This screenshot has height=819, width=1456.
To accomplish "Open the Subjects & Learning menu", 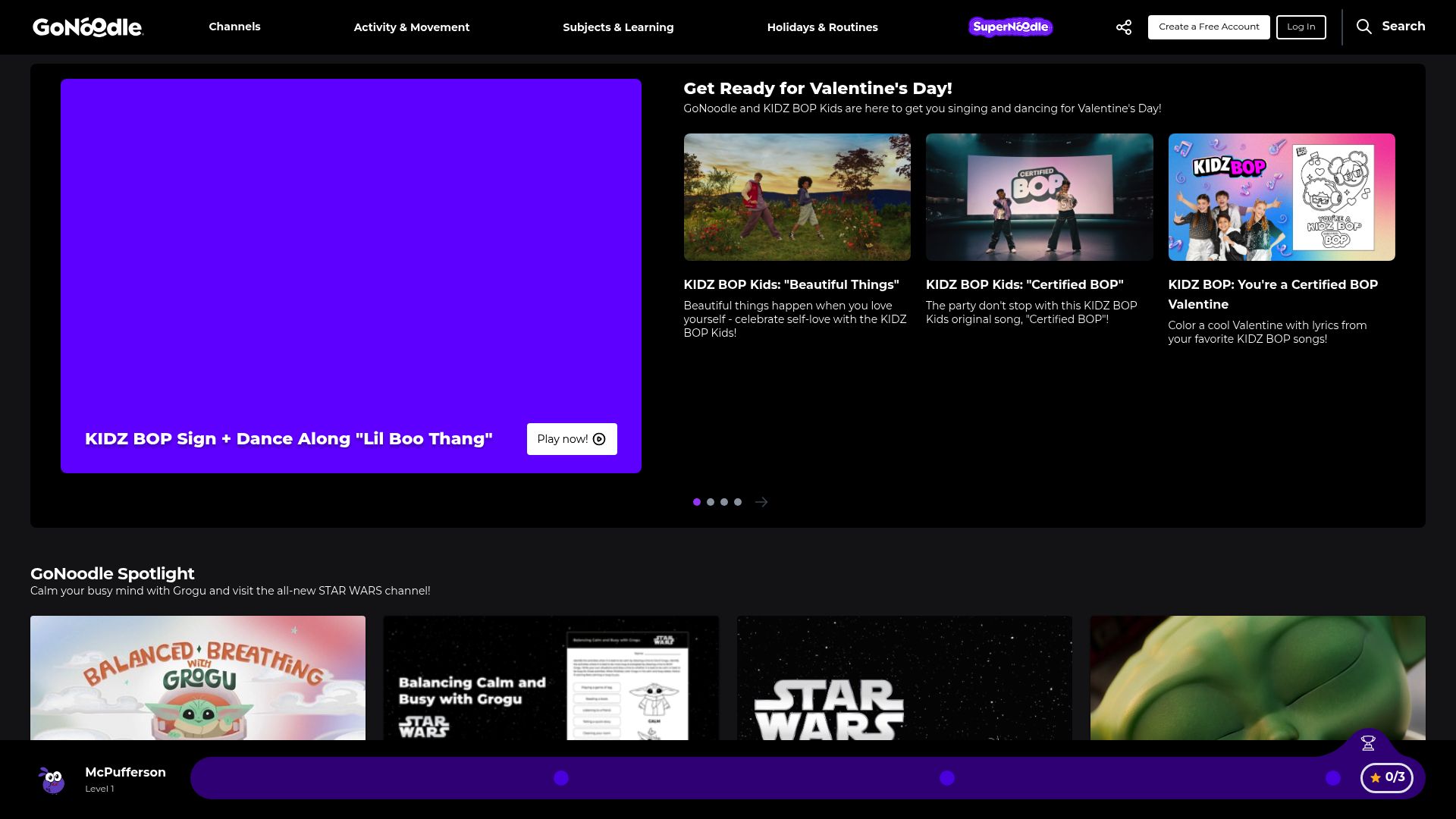I will [618, 27].
